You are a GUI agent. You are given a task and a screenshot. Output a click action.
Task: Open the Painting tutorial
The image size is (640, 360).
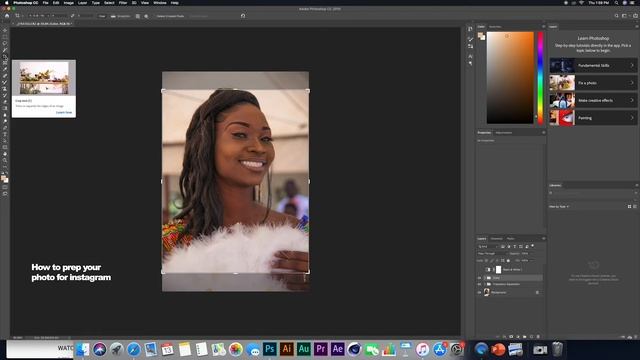(593, 118)
